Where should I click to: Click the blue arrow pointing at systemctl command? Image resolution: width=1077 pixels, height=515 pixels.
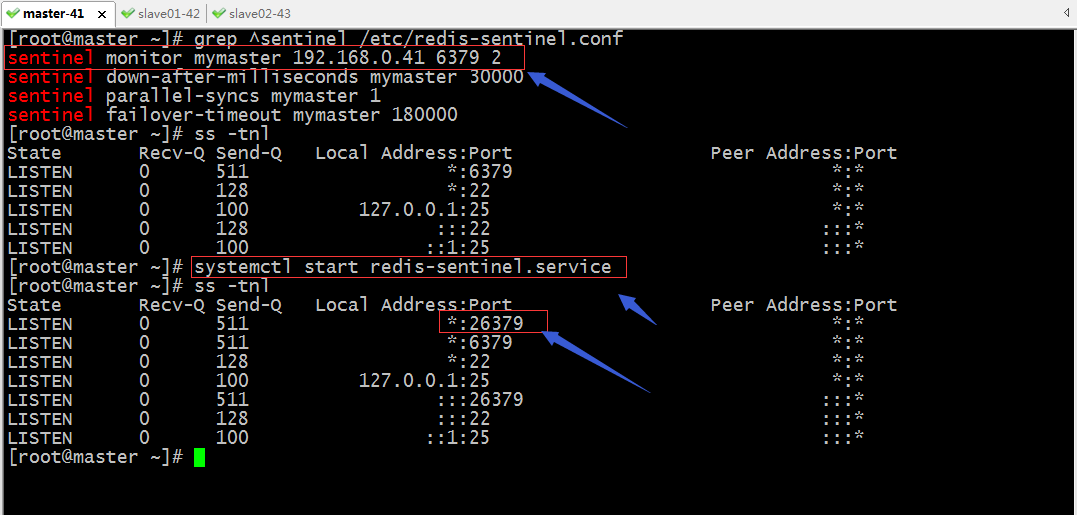coord(638,309)
